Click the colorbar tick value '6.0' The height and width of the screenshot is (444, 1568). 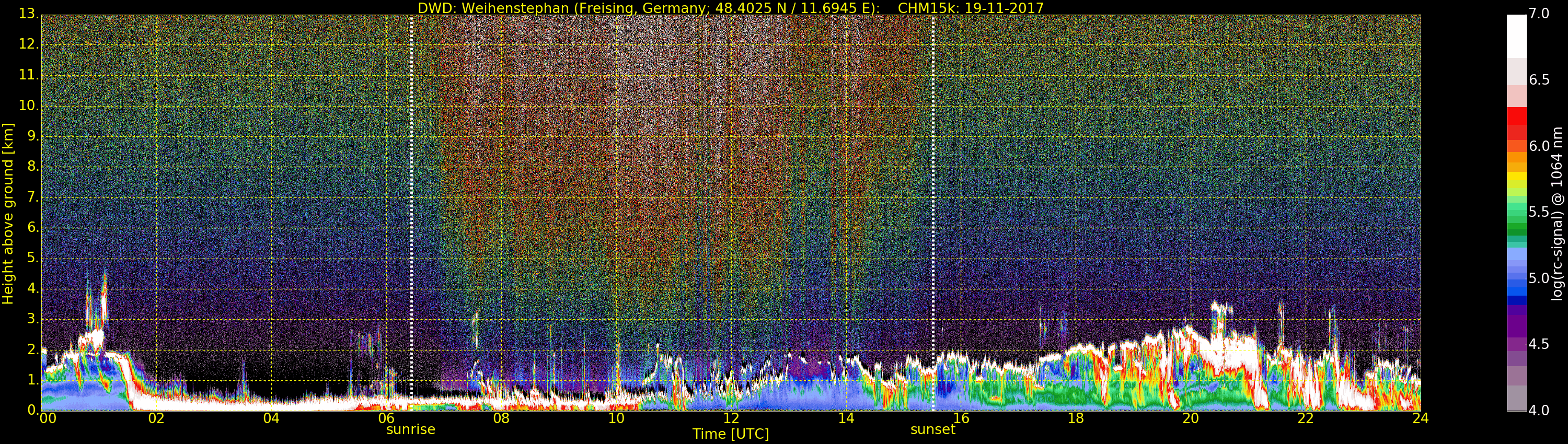1539,146
